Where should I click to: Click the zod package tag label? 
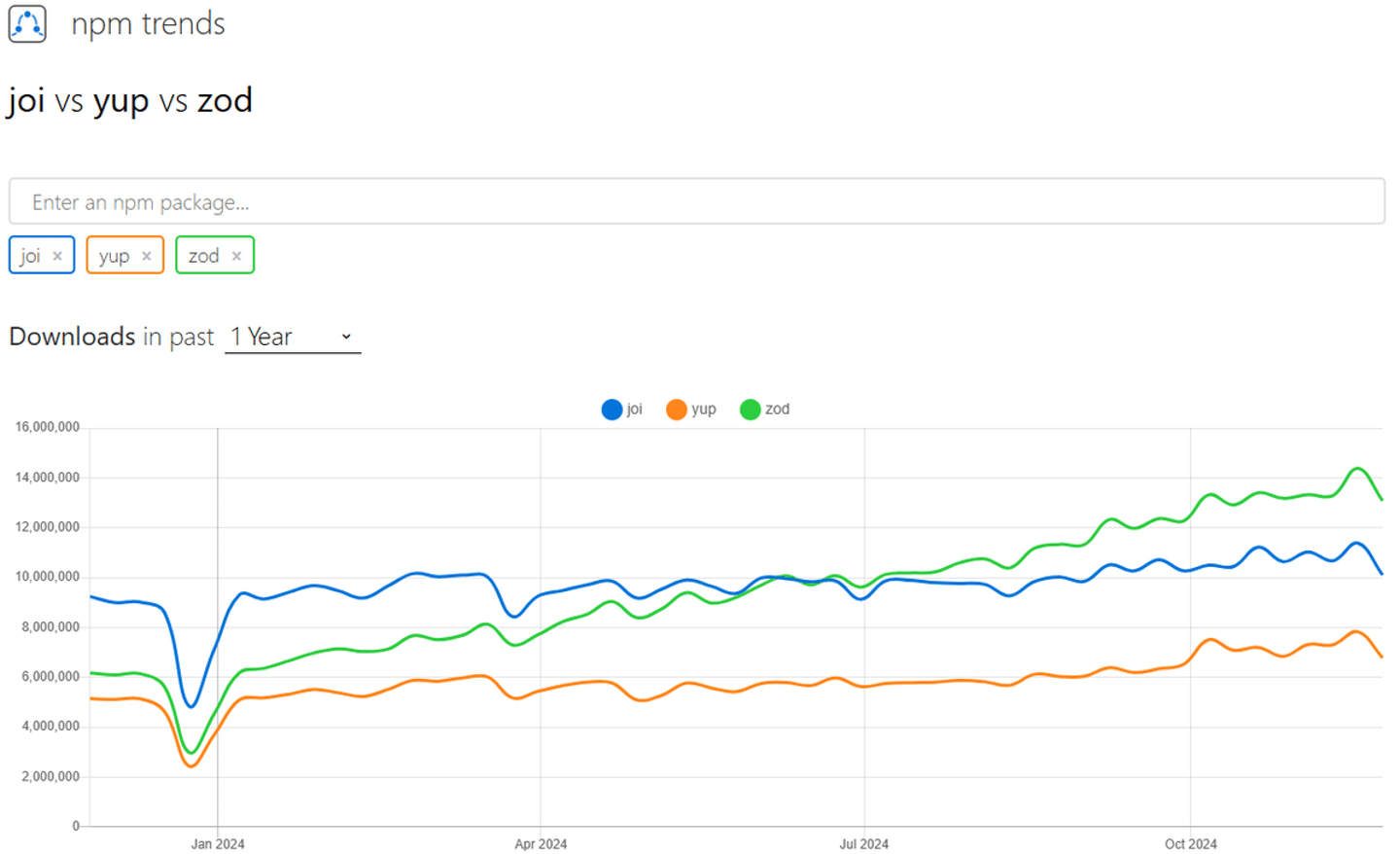click(x=203, y=256)
